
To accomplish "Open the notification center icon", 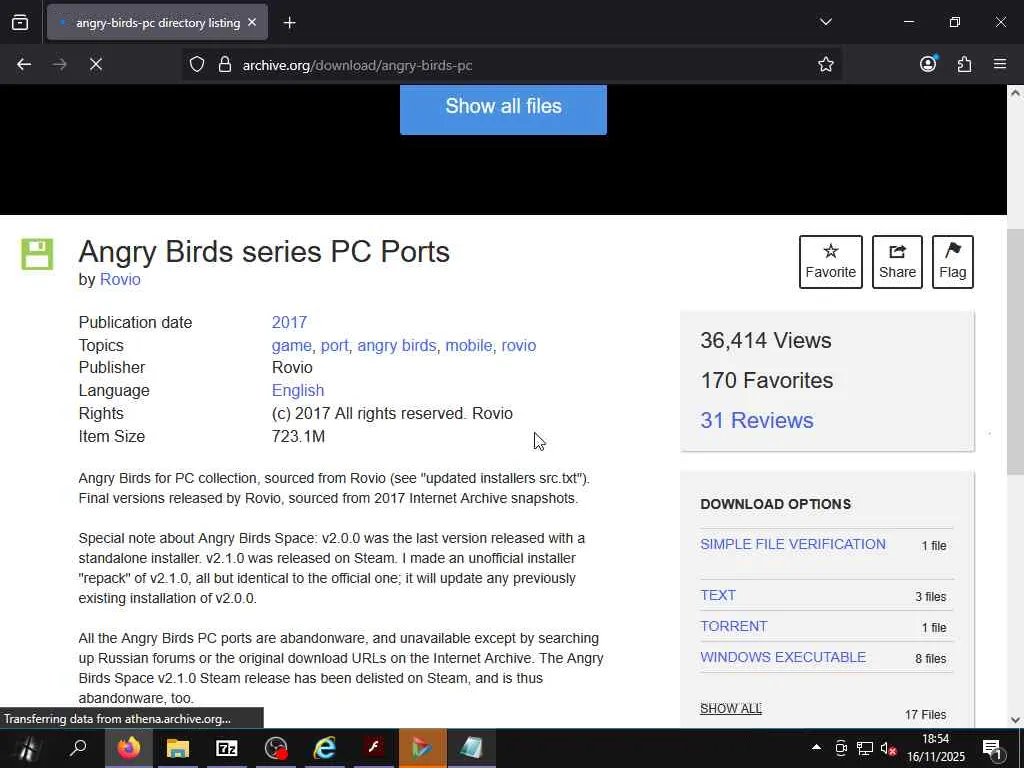I will pos(992,748).
